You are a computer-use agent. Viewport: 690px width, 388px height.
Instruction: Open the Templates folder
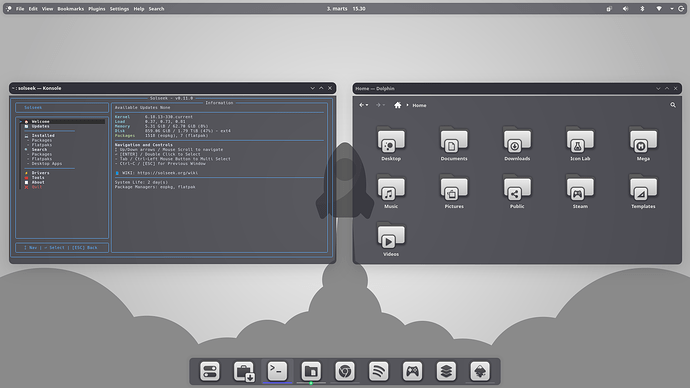pos(643,191)
